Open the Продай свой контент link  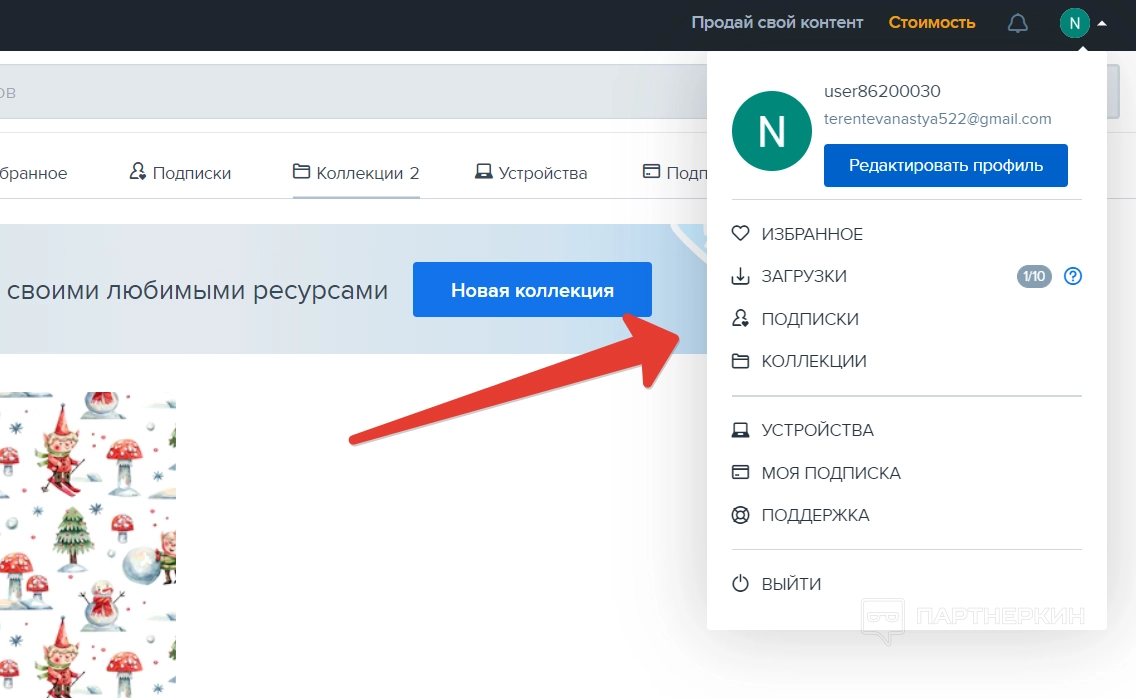click(x=777, y=22)
